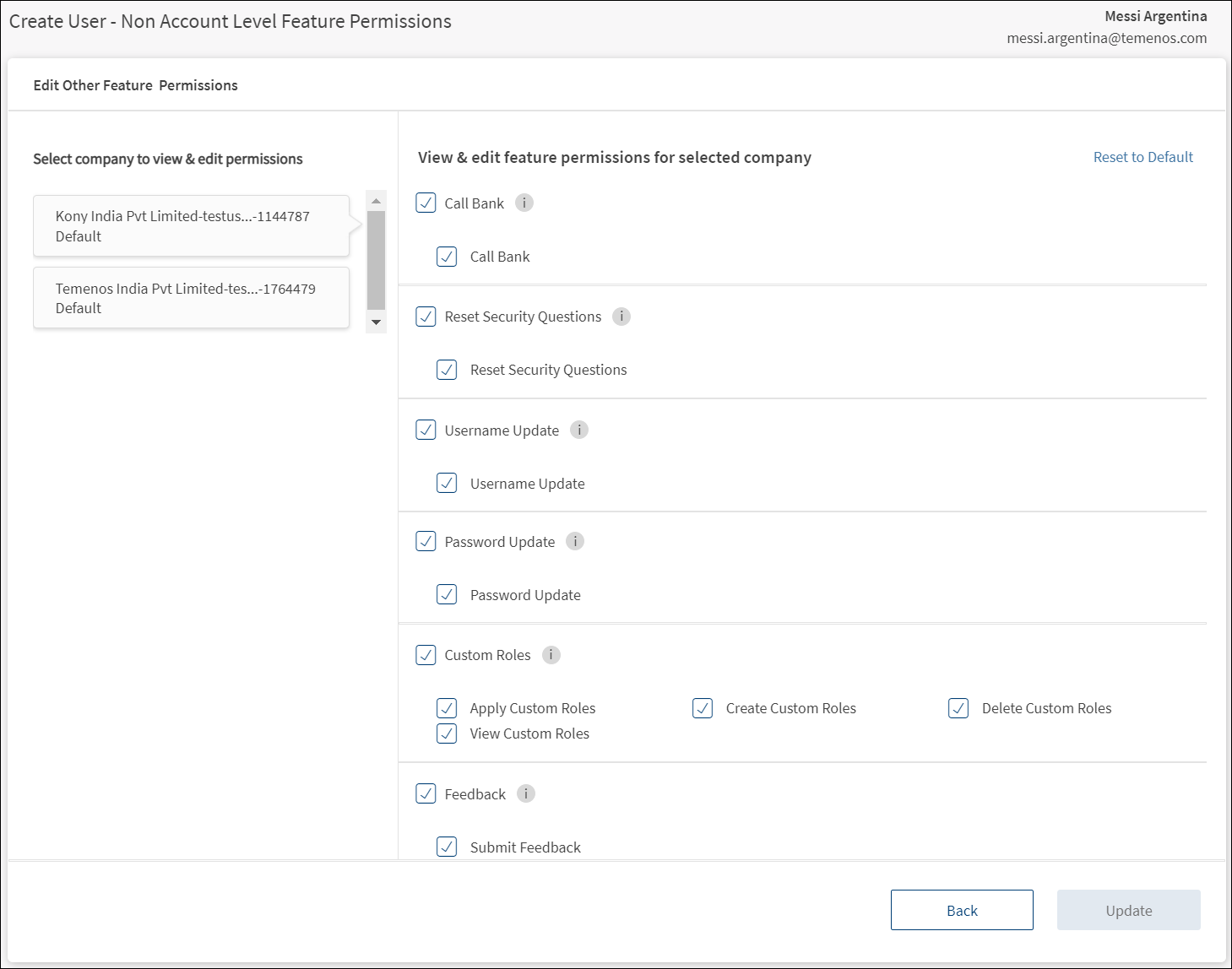Toggle the Delete Custom Roles checkbox
1232x969 pixels.
pyautogui.click(x=958, y=708)
